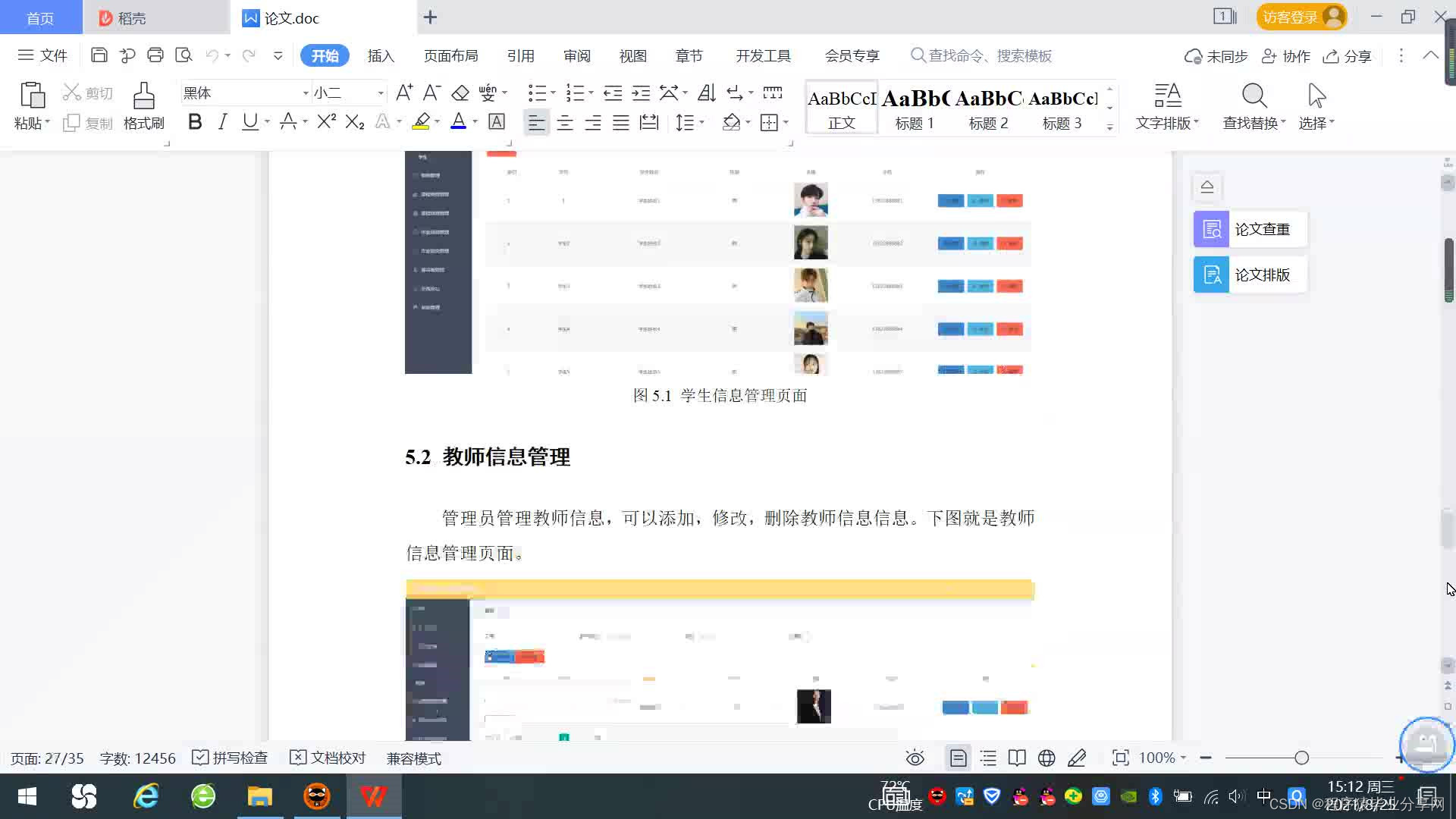Click the center alignment icon
Viewport: 1456px width, 819px height.
(564, 123)
